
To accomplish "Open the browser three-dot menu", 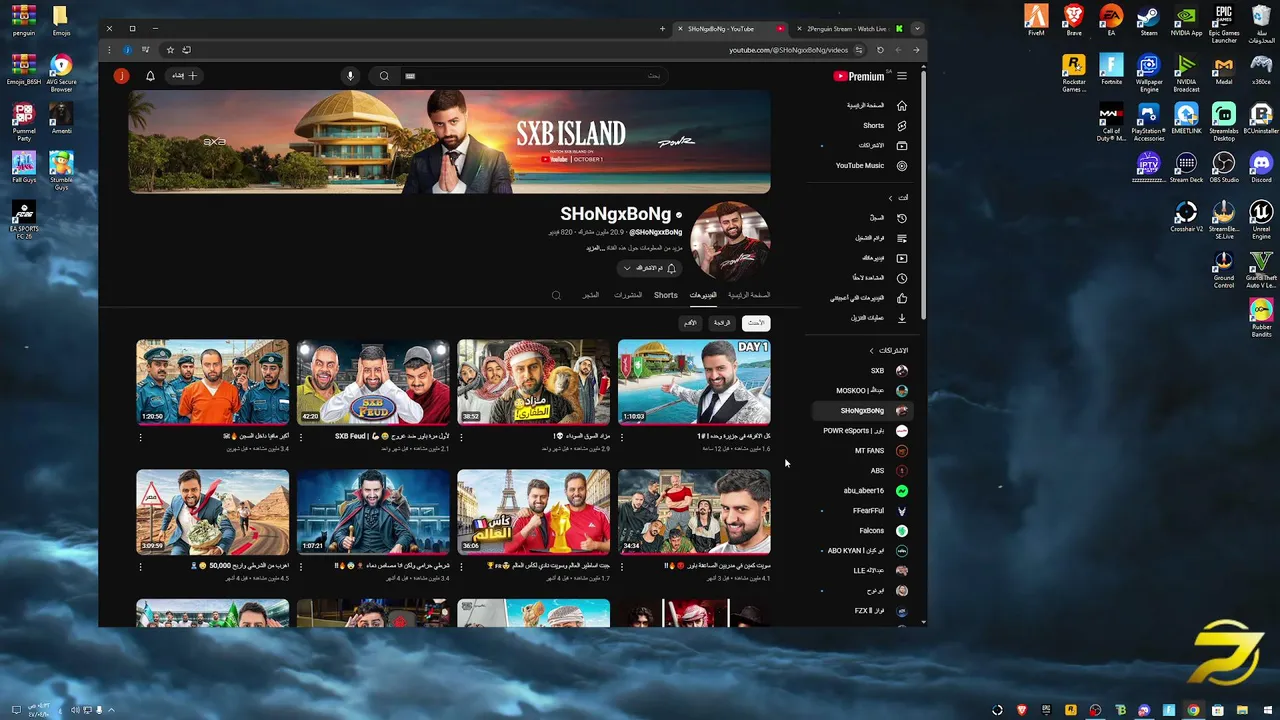I will tap(111, 50).
